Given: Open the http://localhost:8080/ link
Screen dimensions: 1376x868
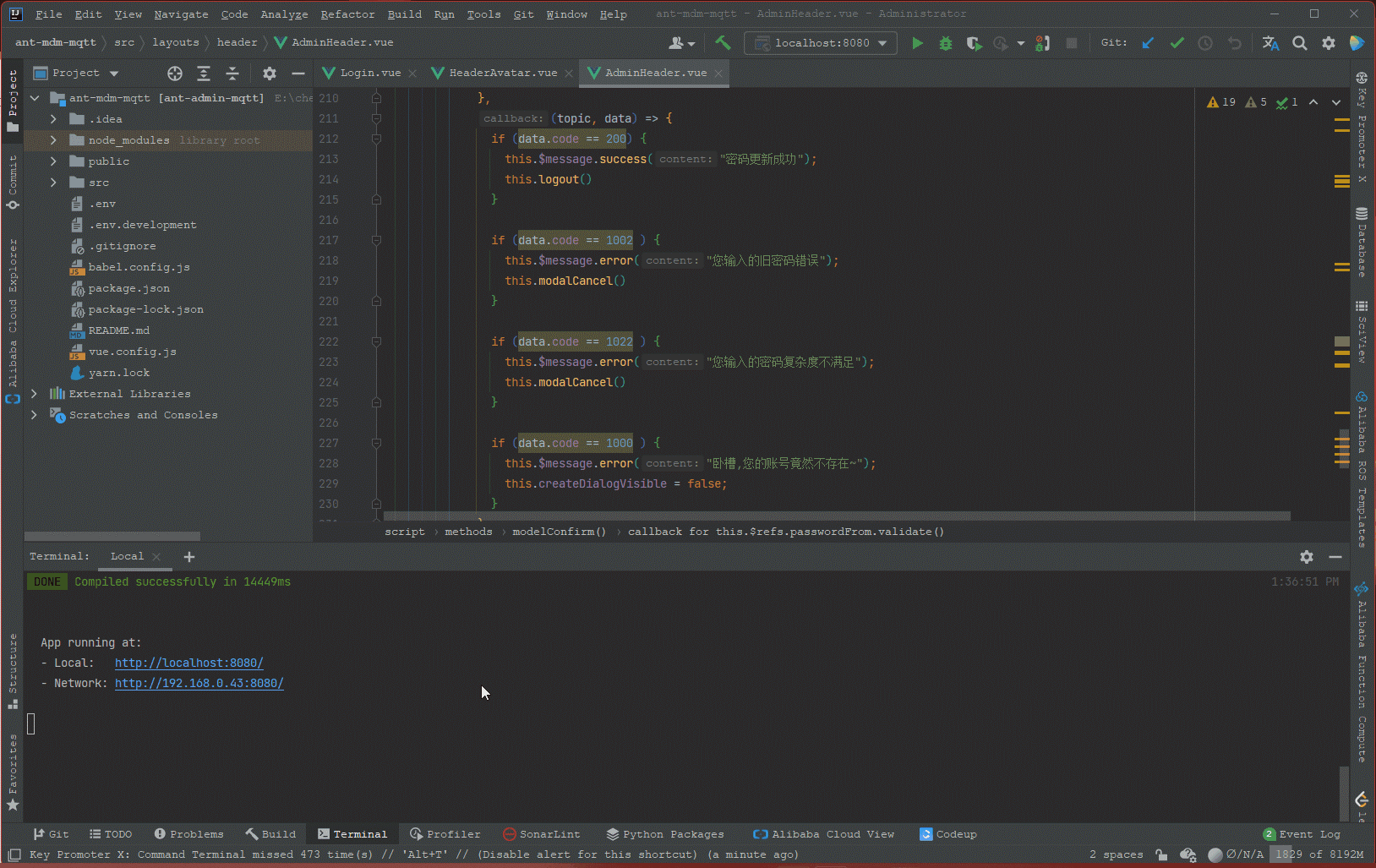Looking at the screenshot, I should click(x=189, y=663).
